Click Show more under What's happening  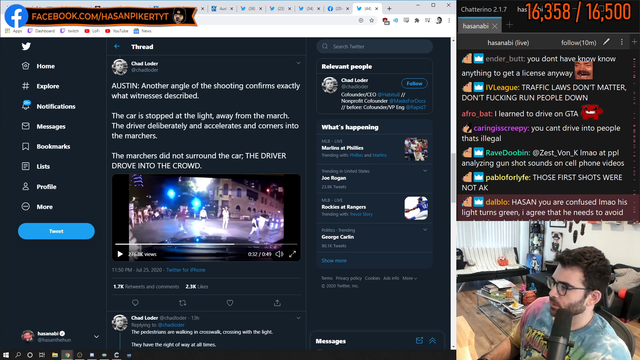pos(334,260)
